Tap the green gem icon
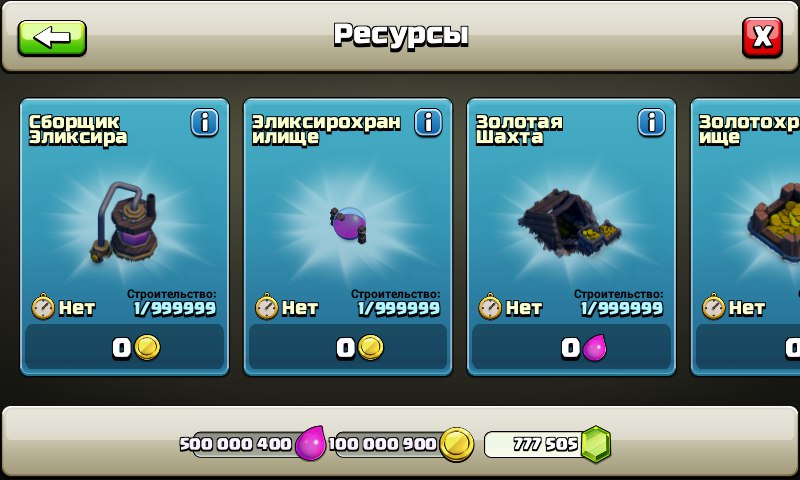The height and width of the screenshot is (480, 800). (595, 444)
